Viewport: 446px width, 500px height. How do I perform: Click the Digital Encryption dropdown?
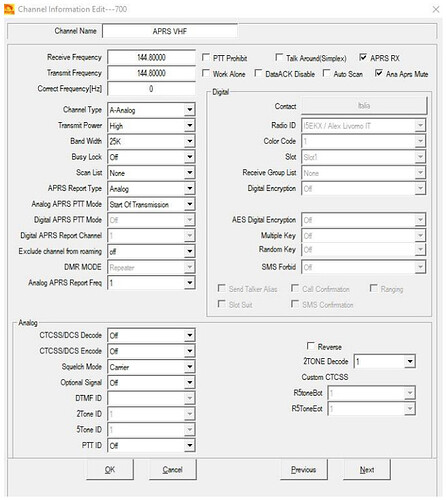[x=363, y=188]
